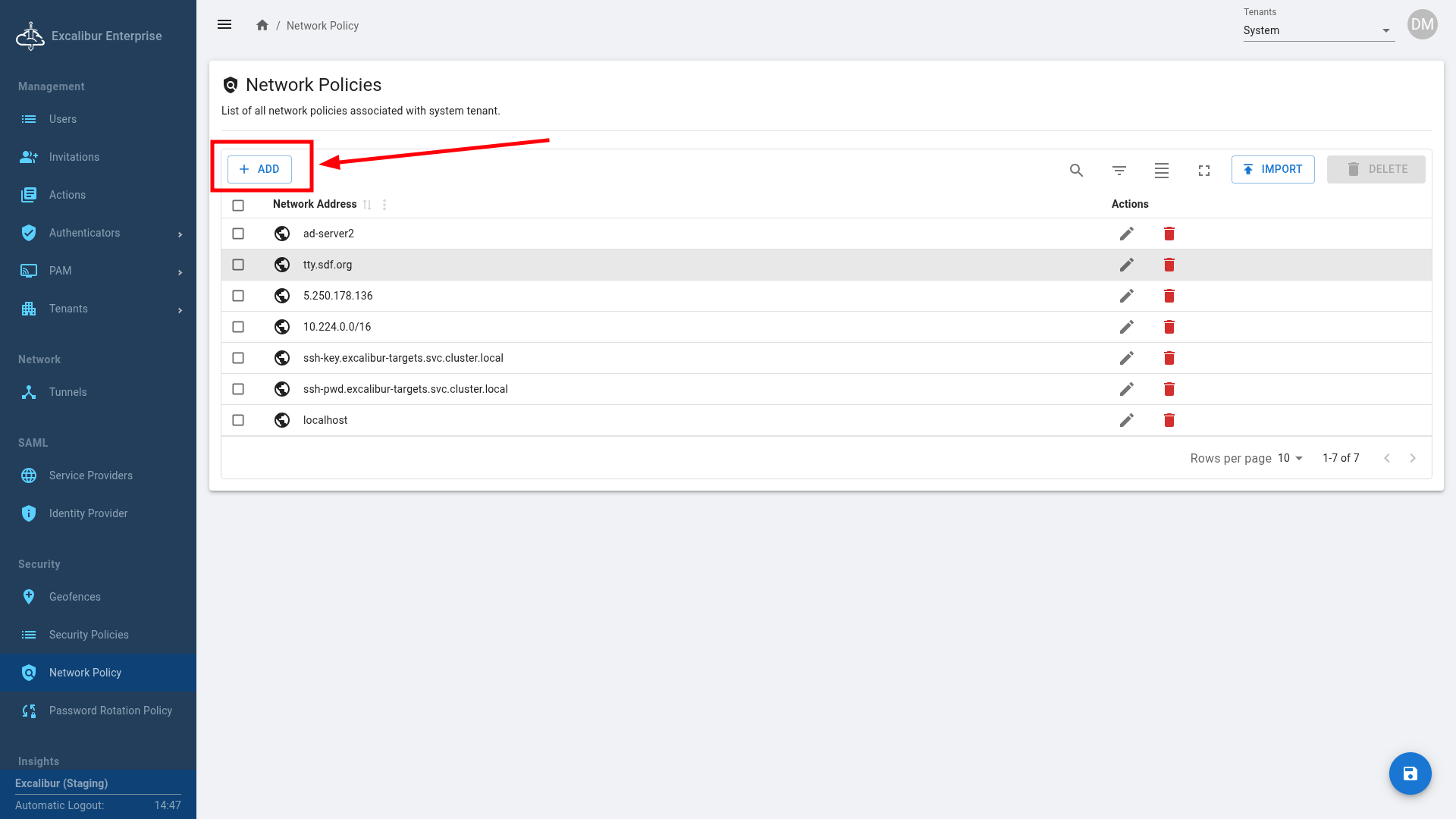The image size is (1456, 819).
Task: Check the ad-server2 row checkbox
Action: point(238,234)
